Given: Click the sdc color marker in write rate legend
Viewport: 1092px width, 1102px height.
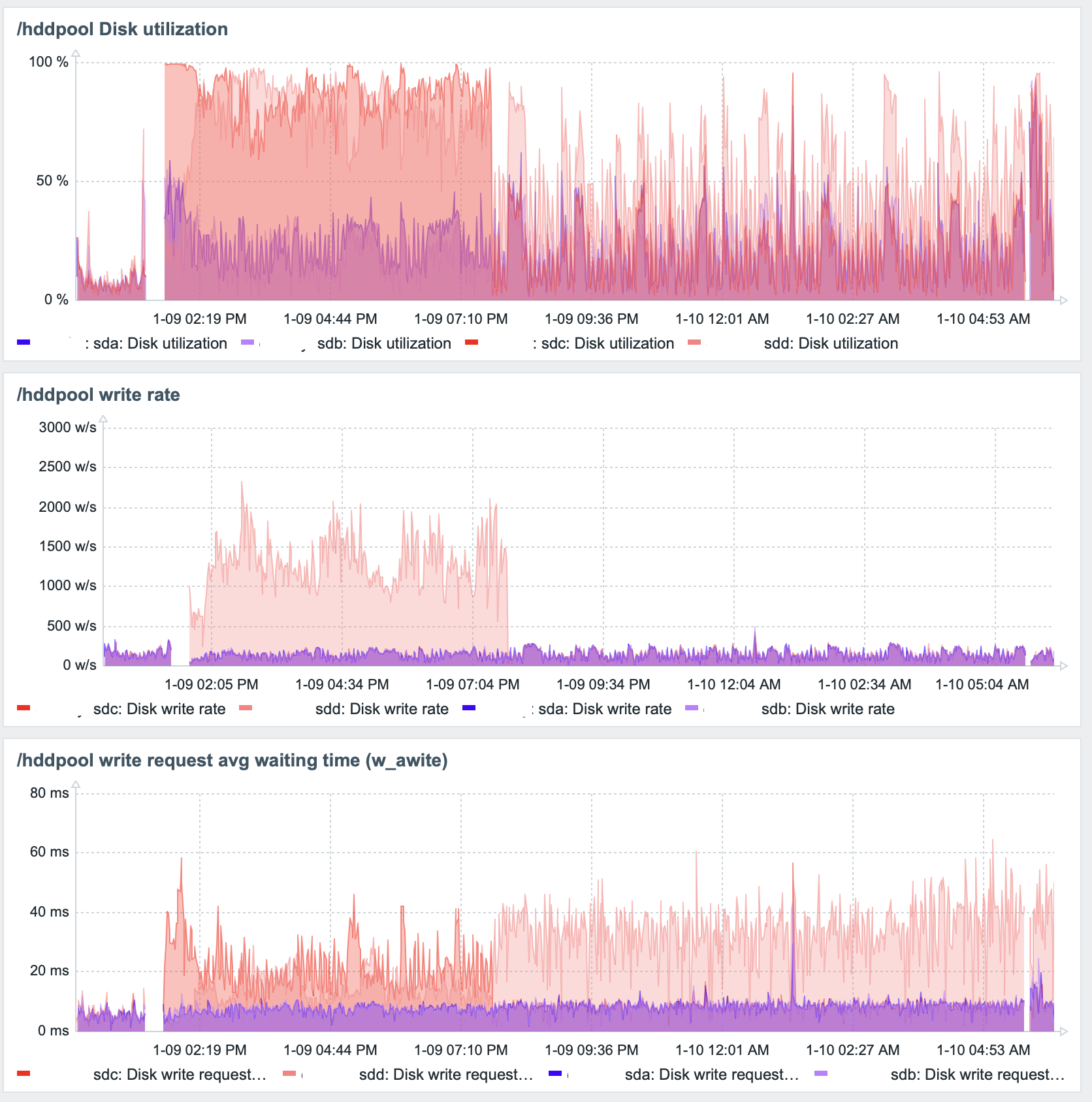Looking at the screenshot, I should [x=24, y=708].
